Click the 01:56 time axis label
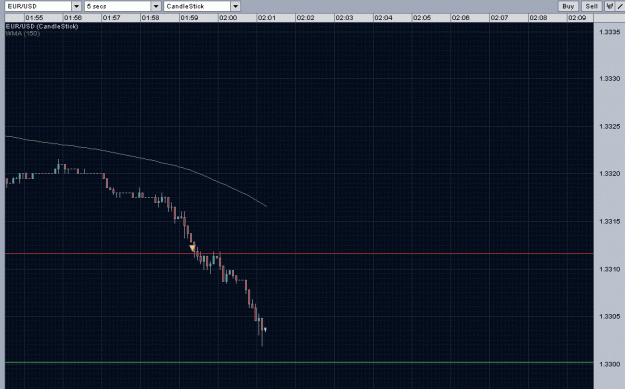Viewport: 625px width, 389px height. (73, 18)
